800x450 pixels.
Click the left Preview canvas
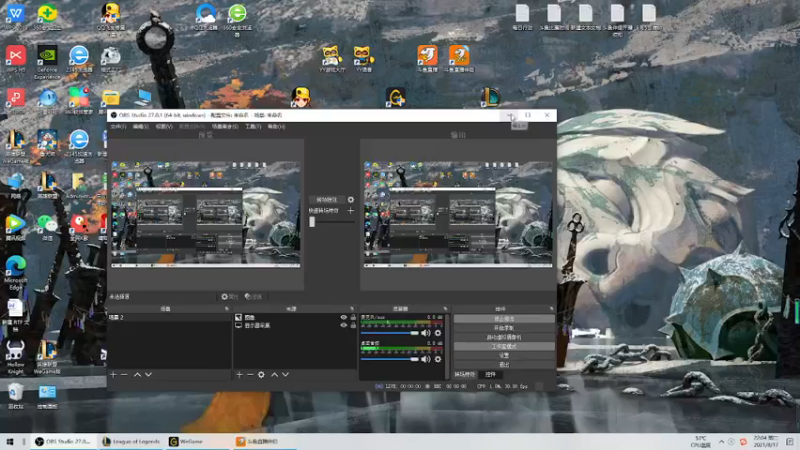point(206,214)
